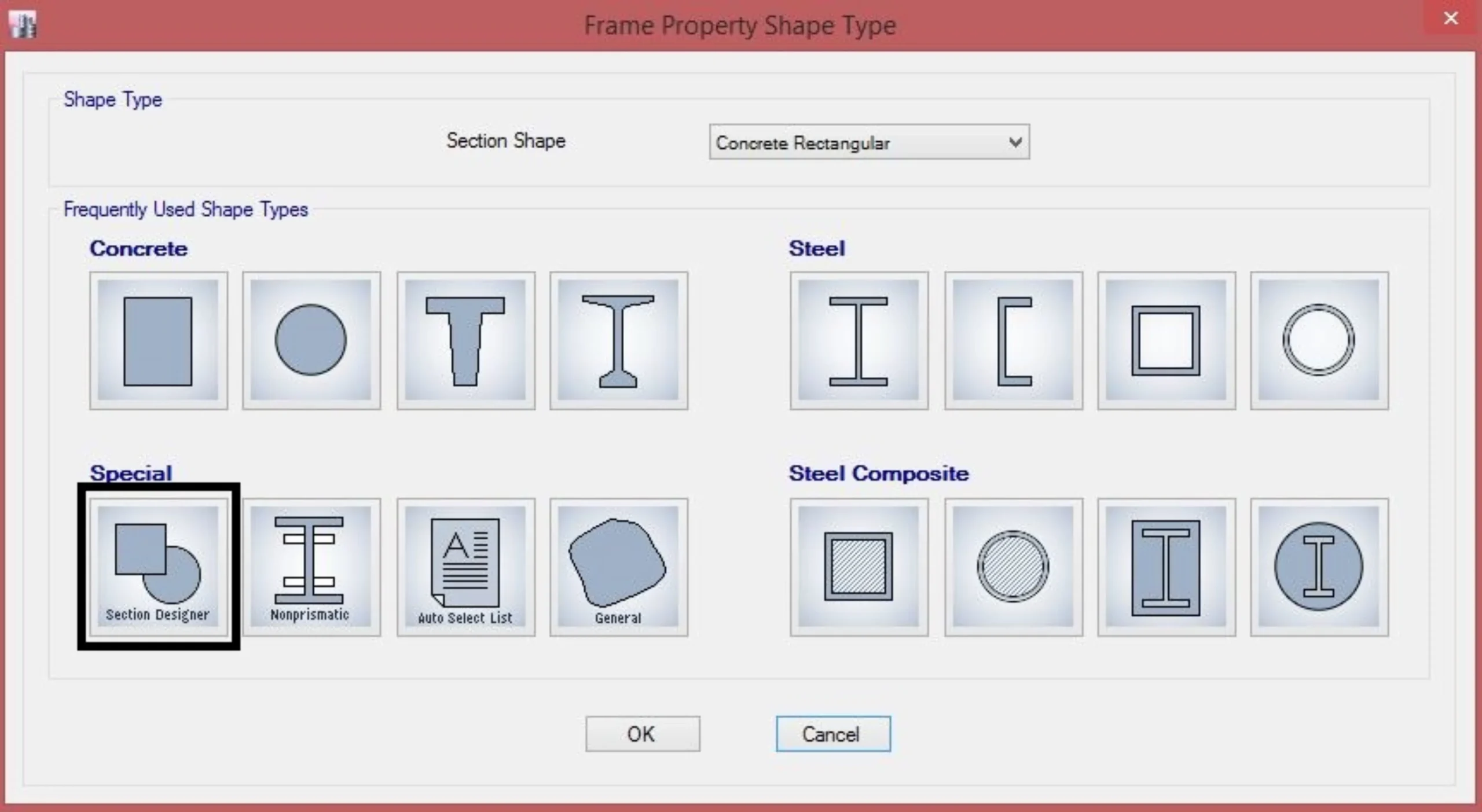Select the Nonprismatic section icon
This screenshot has width=1482, height=812.
pos(311,567)
